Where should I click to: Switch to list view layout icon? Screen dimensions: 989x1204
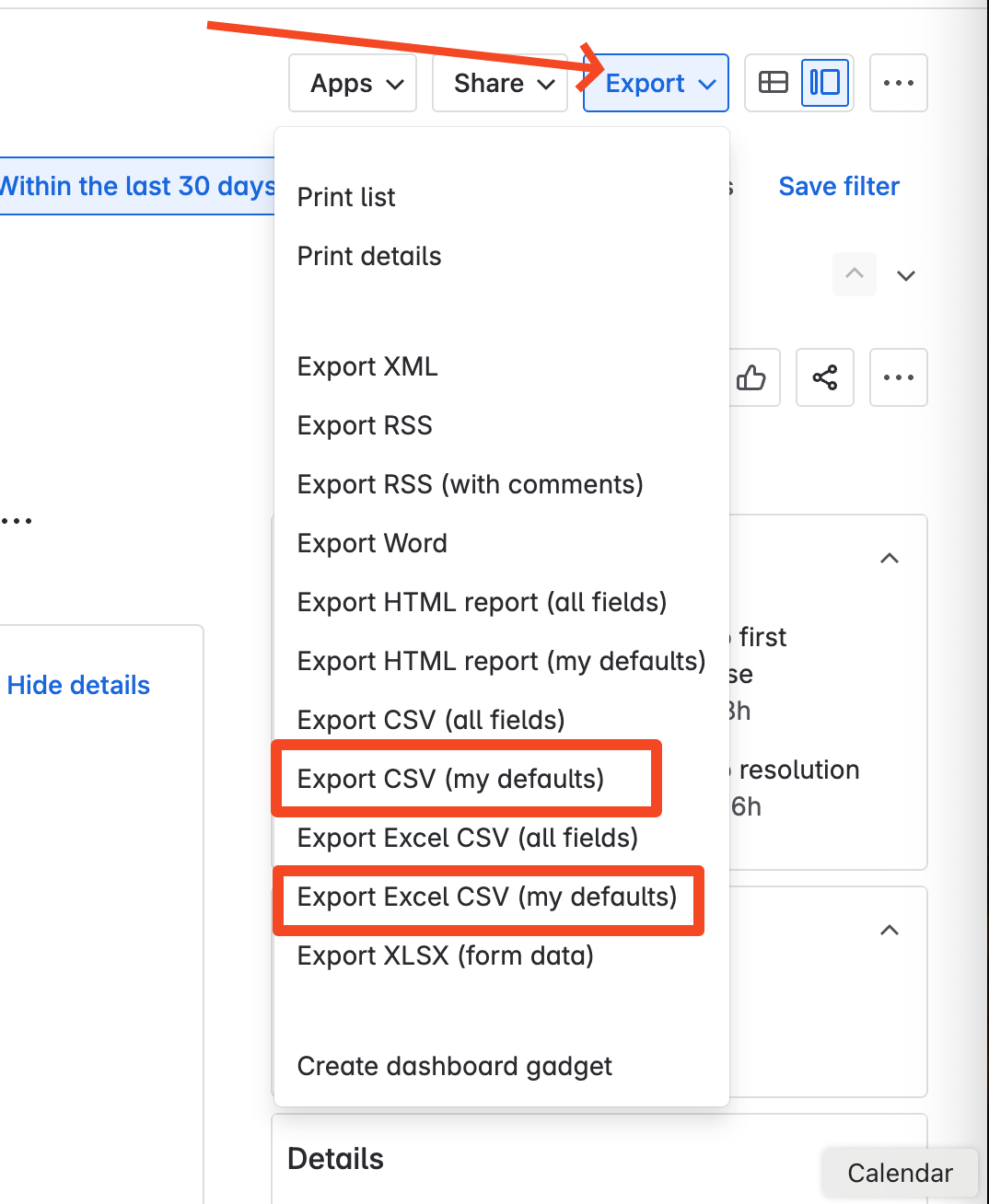click(x=774, y=83)
